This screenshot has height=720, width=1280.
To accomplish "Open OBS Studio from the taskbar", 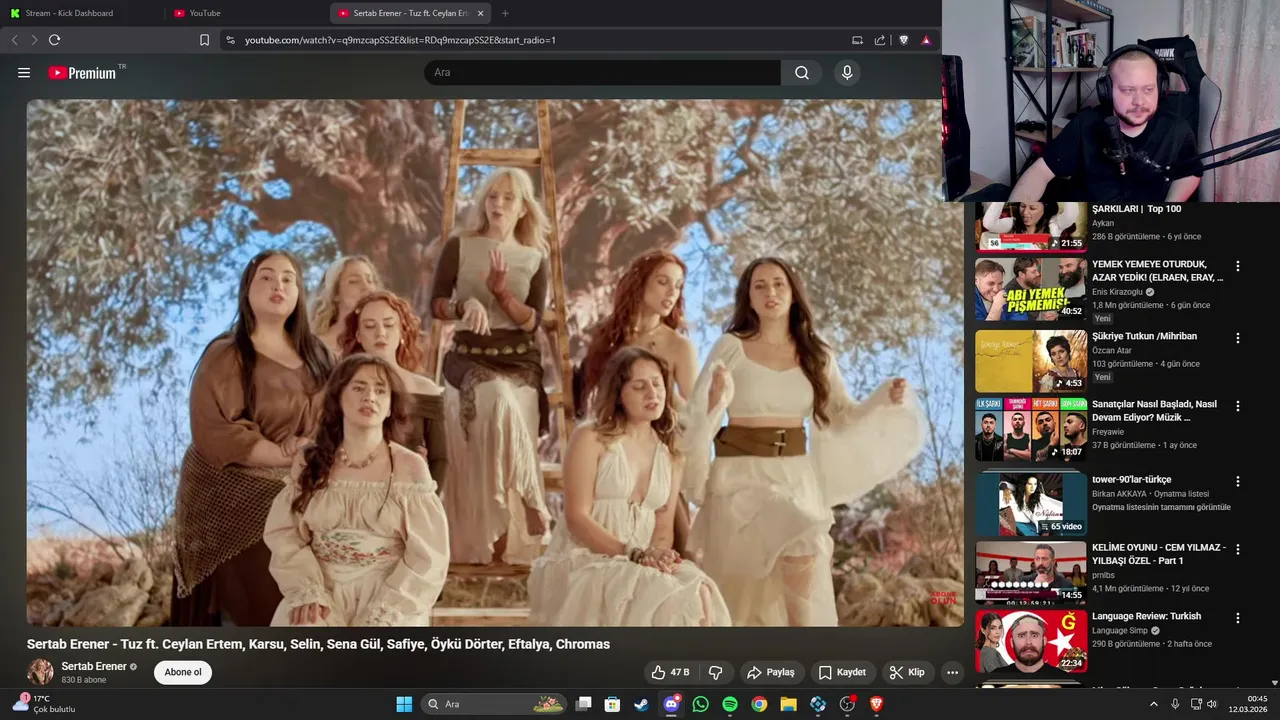I will [847, 704].
